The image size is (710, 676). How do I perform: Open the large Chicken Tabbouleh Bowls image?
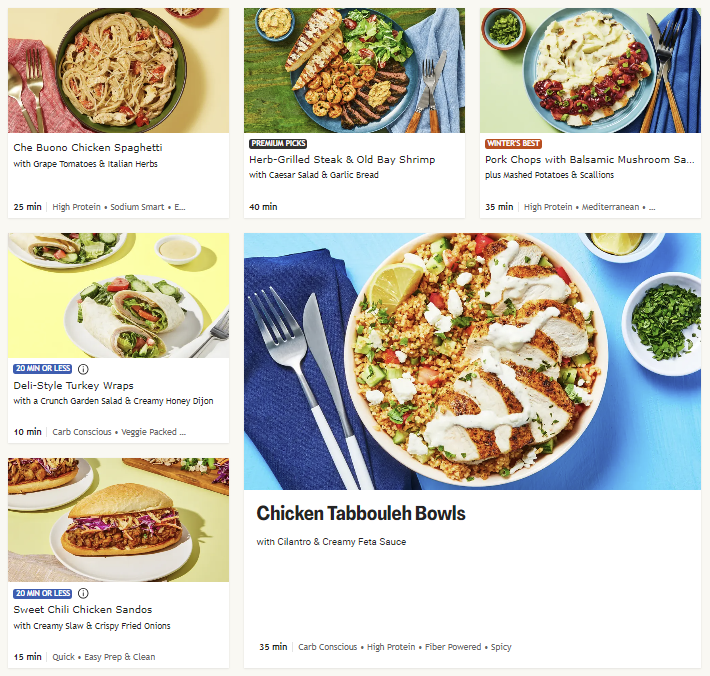click(x=472, y=361)
